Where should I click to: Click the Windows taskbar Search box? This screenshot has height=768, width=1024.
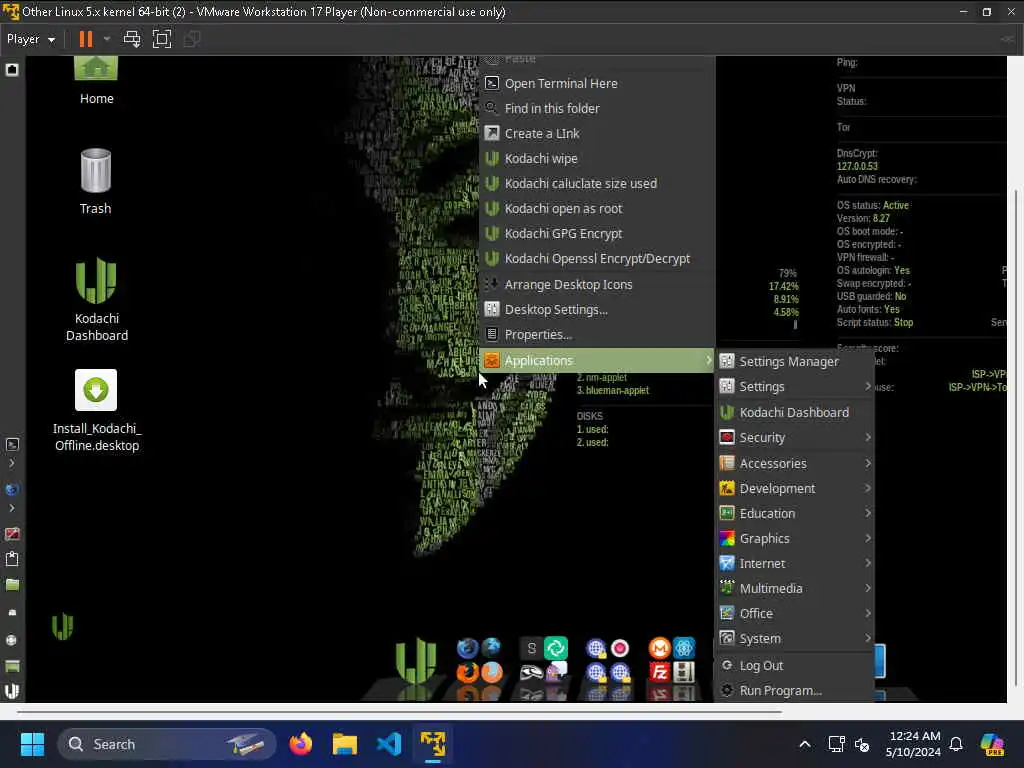(167, 744)
